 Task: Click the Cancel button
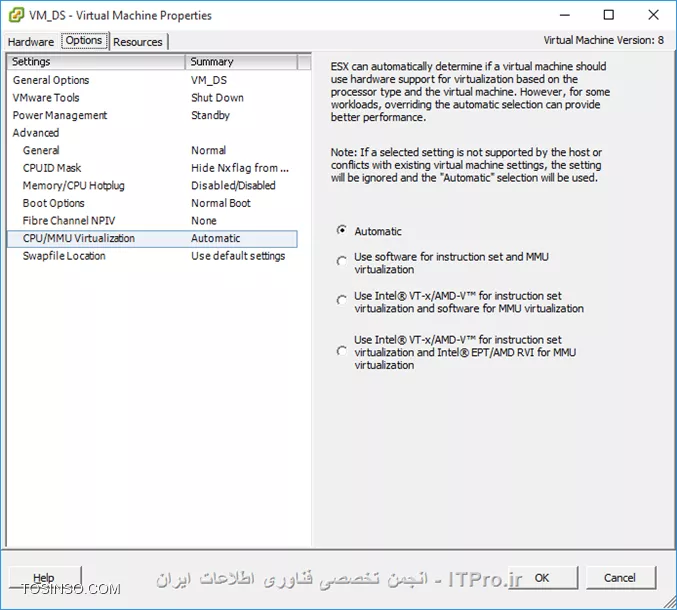point(620,578)
